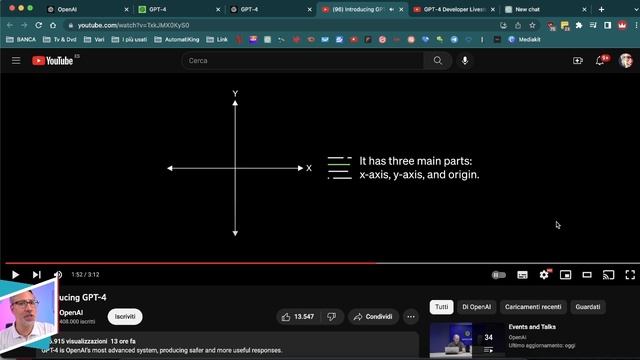This screenshot has width=640, height=360.
Task: Open the Link bookmarks folder
Action: 217,40
